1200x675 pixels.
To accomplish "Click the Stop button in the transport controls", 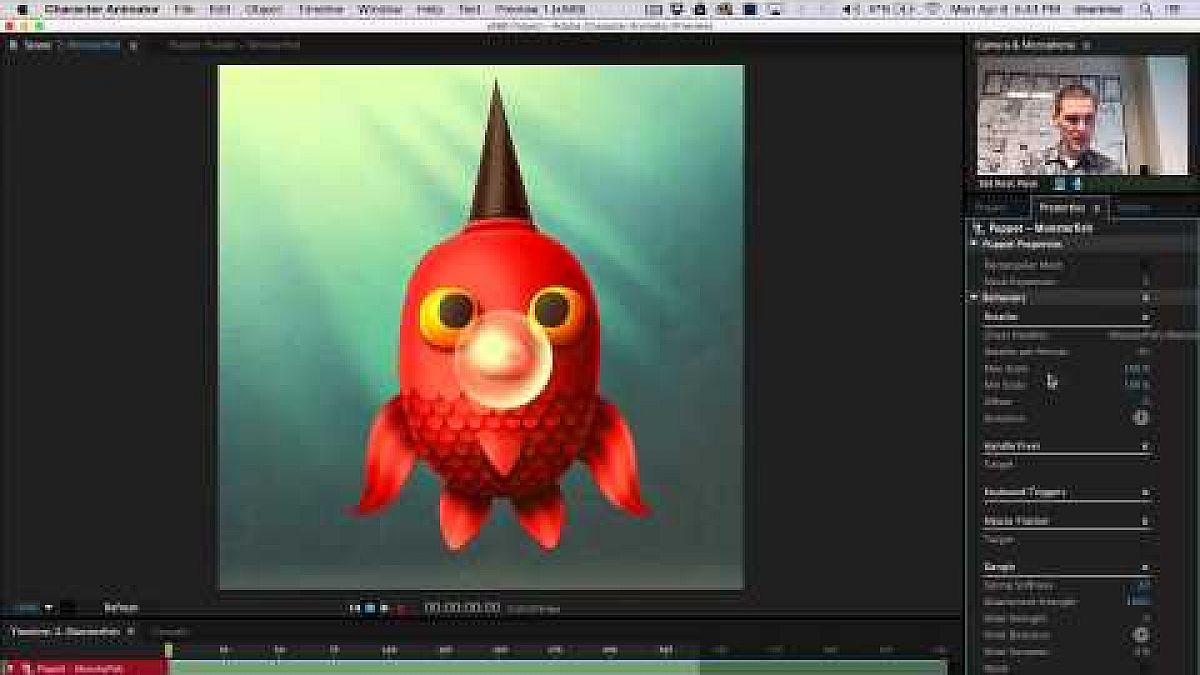I will pos(369,607).
